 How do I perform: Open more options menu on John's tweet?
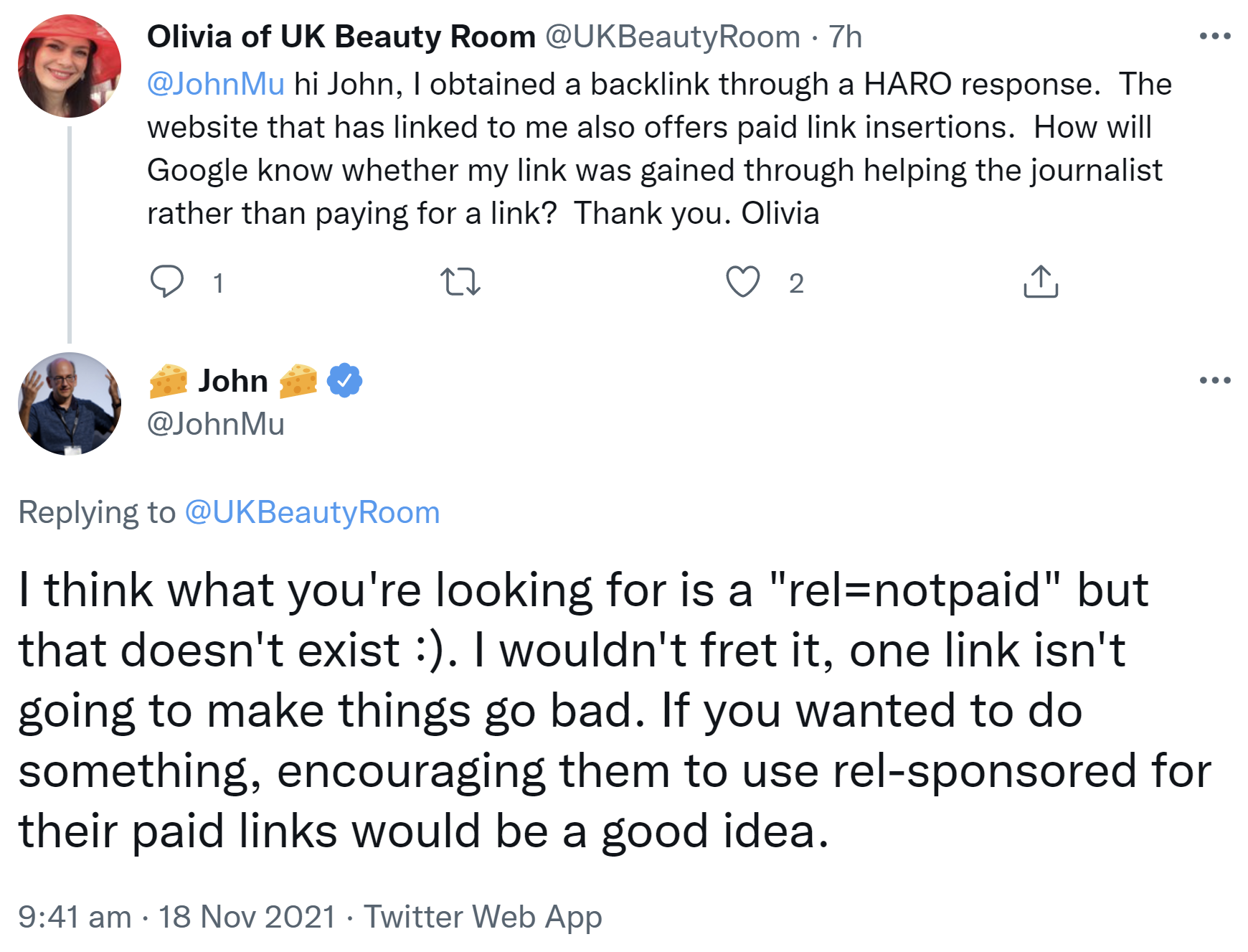pyautogui.click(x=1215, y=380)
